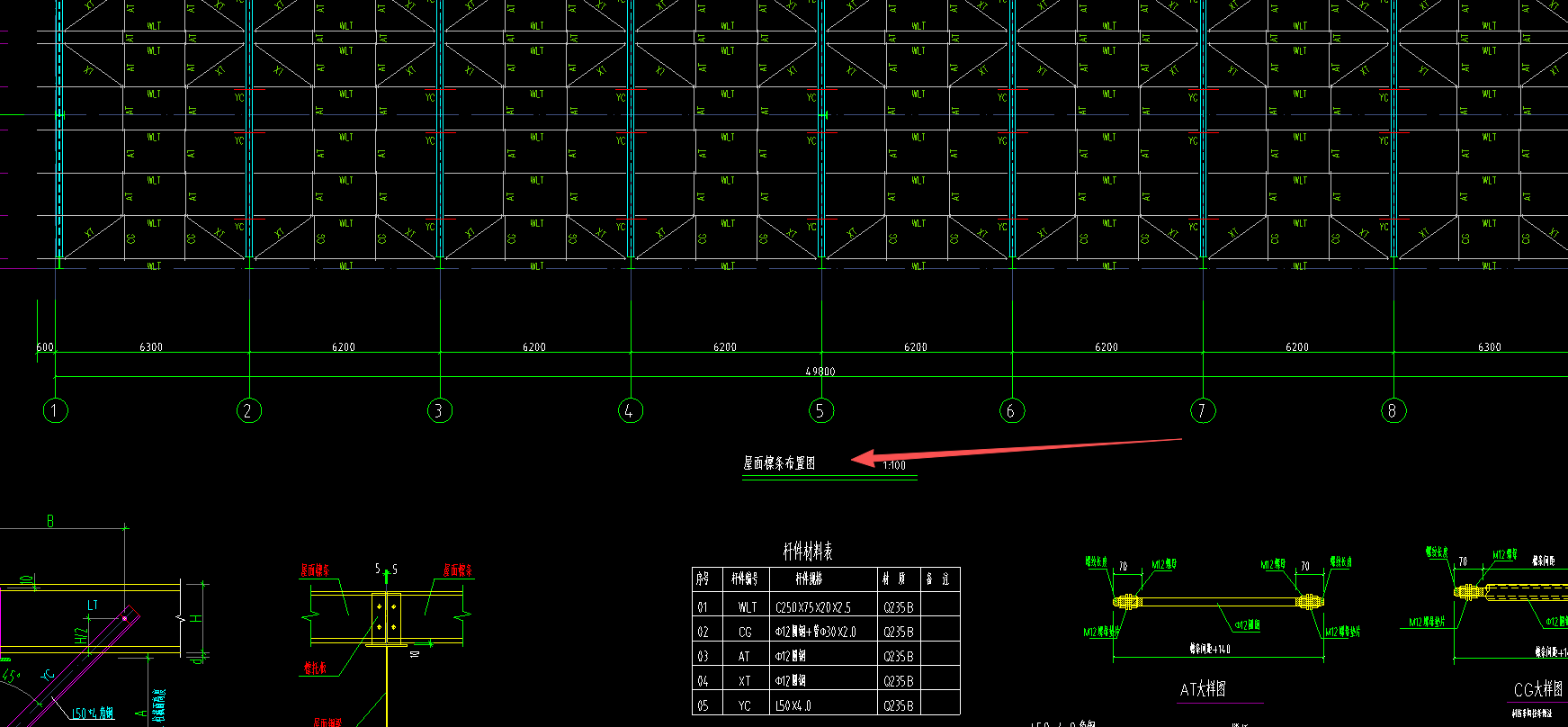Viewport: 1568px width, 727px height.
Task: Select the cyan LT label
Action: coord(93,606)
